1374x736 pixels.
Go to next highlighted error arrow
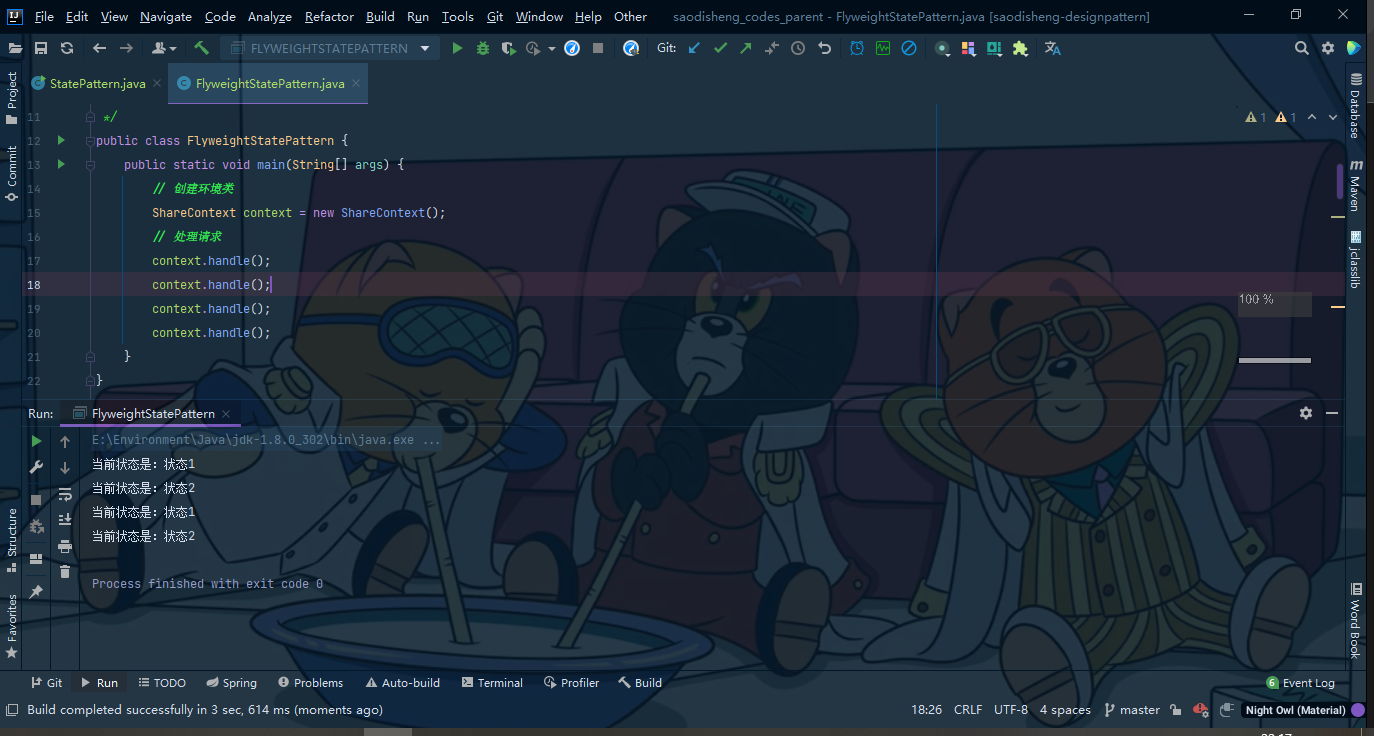[1333, 117]
